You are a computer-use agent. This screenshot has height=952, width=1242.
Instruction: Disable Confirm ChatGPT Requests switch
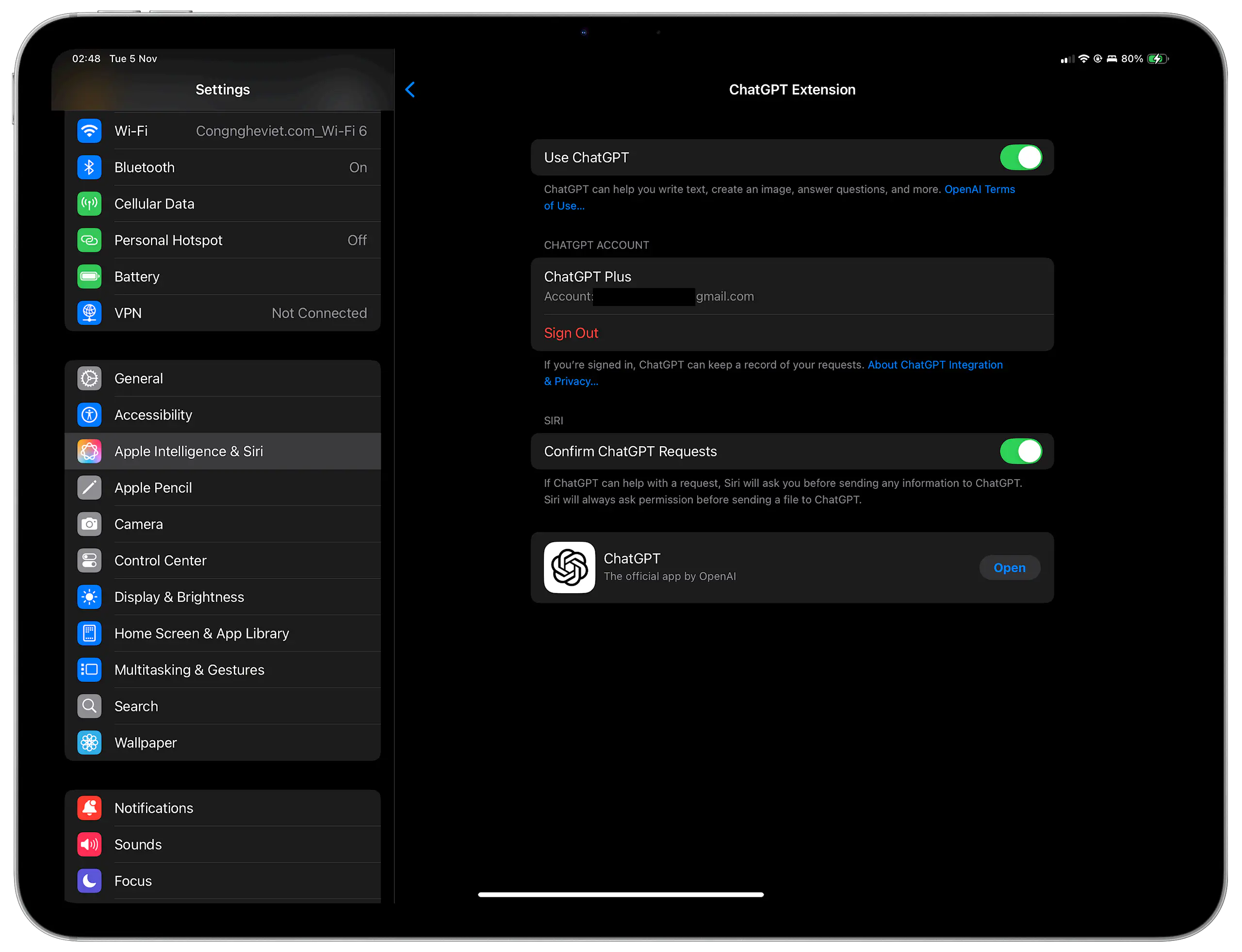pyautogui.click(x=1020, y=452)
